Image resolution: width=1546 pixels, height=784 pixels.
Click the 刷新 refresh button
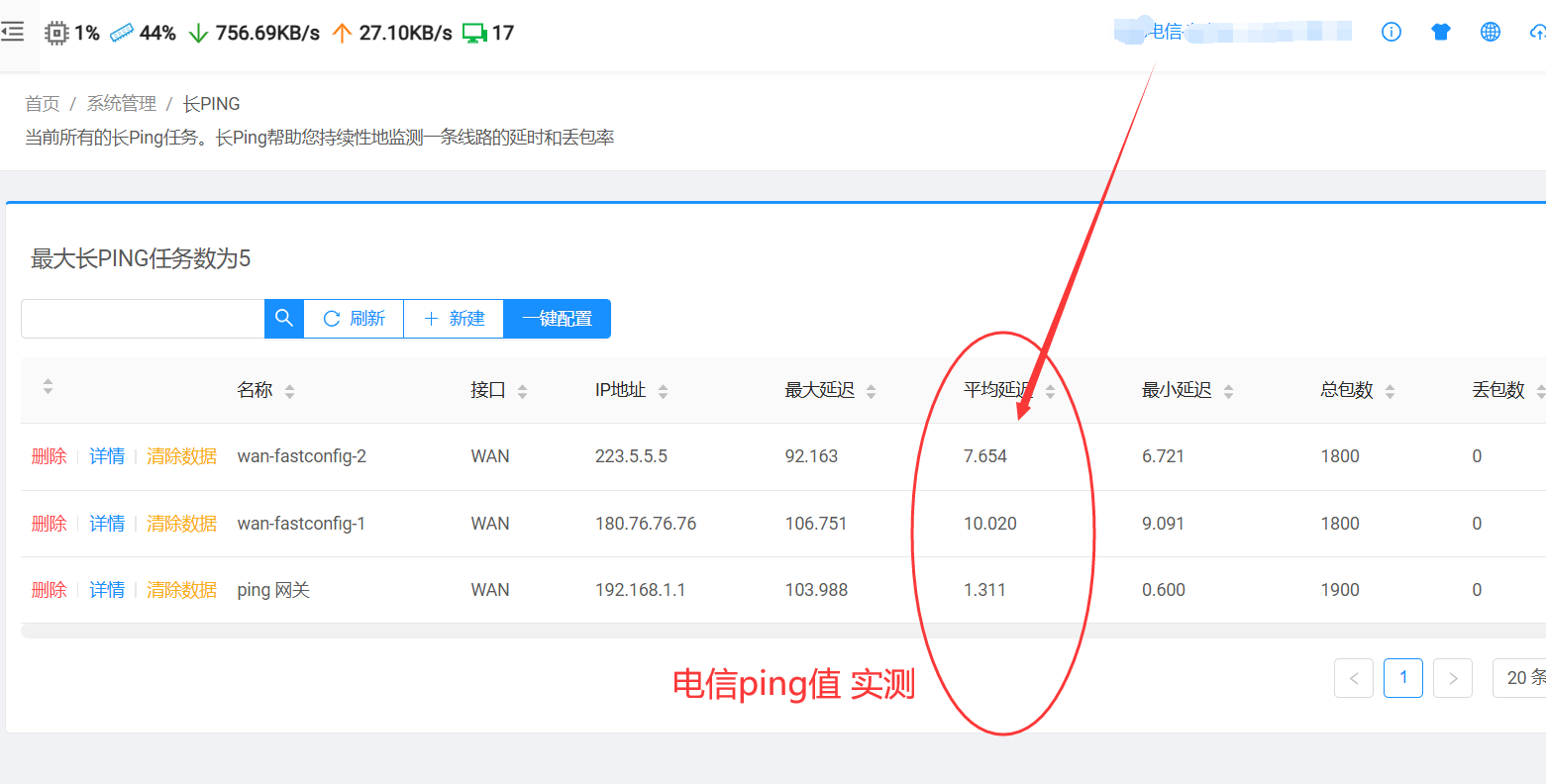tap(354, 319)
